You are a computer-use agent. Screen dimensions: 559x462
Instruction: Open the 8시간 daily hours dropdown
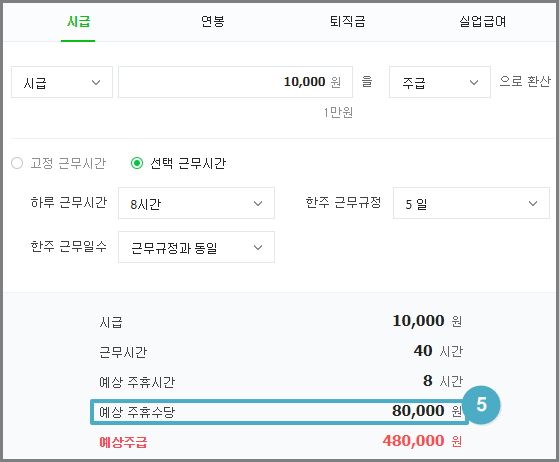tap(196, 203)
